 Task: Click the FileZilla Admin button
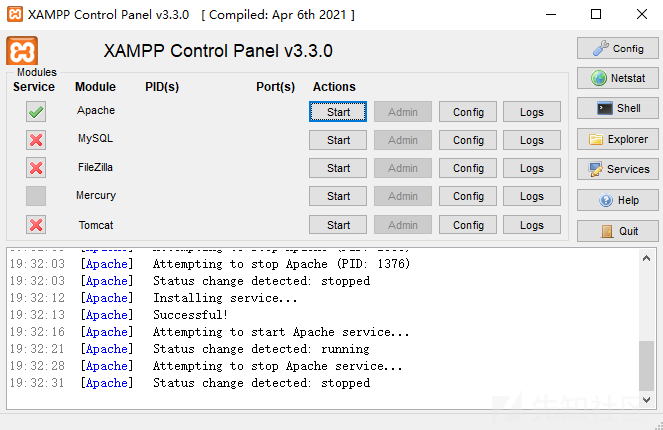403,168
